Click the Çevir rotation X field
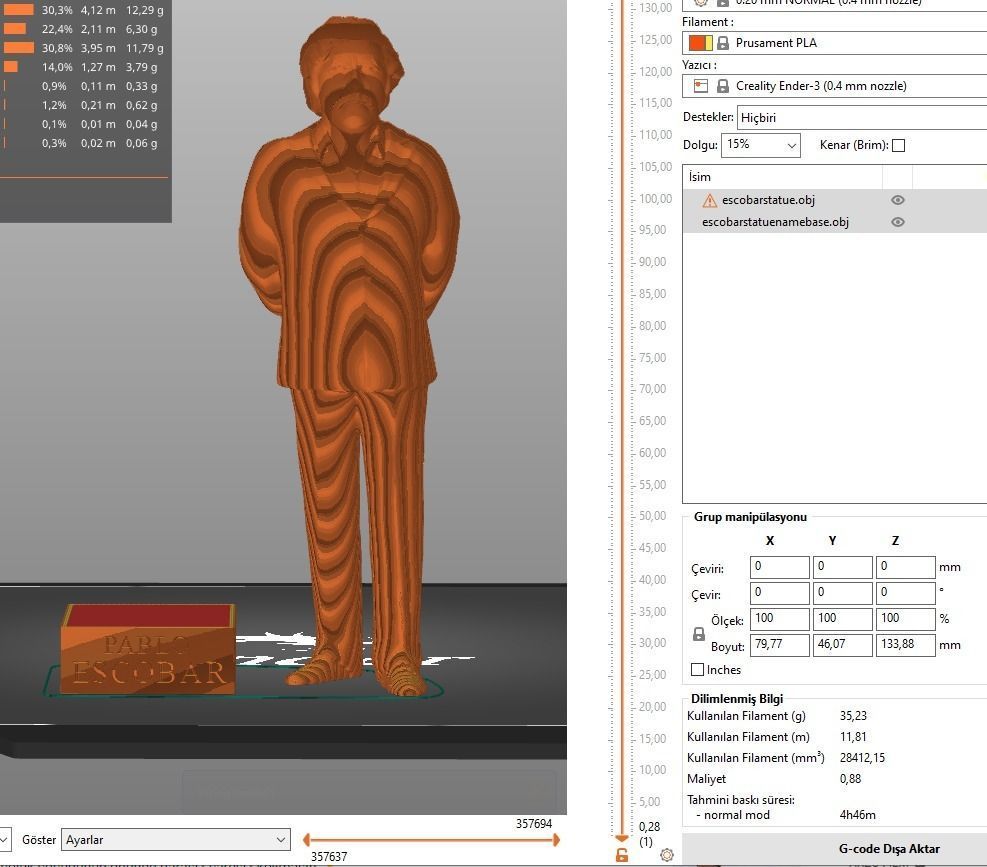 click(x=780, y=593)
